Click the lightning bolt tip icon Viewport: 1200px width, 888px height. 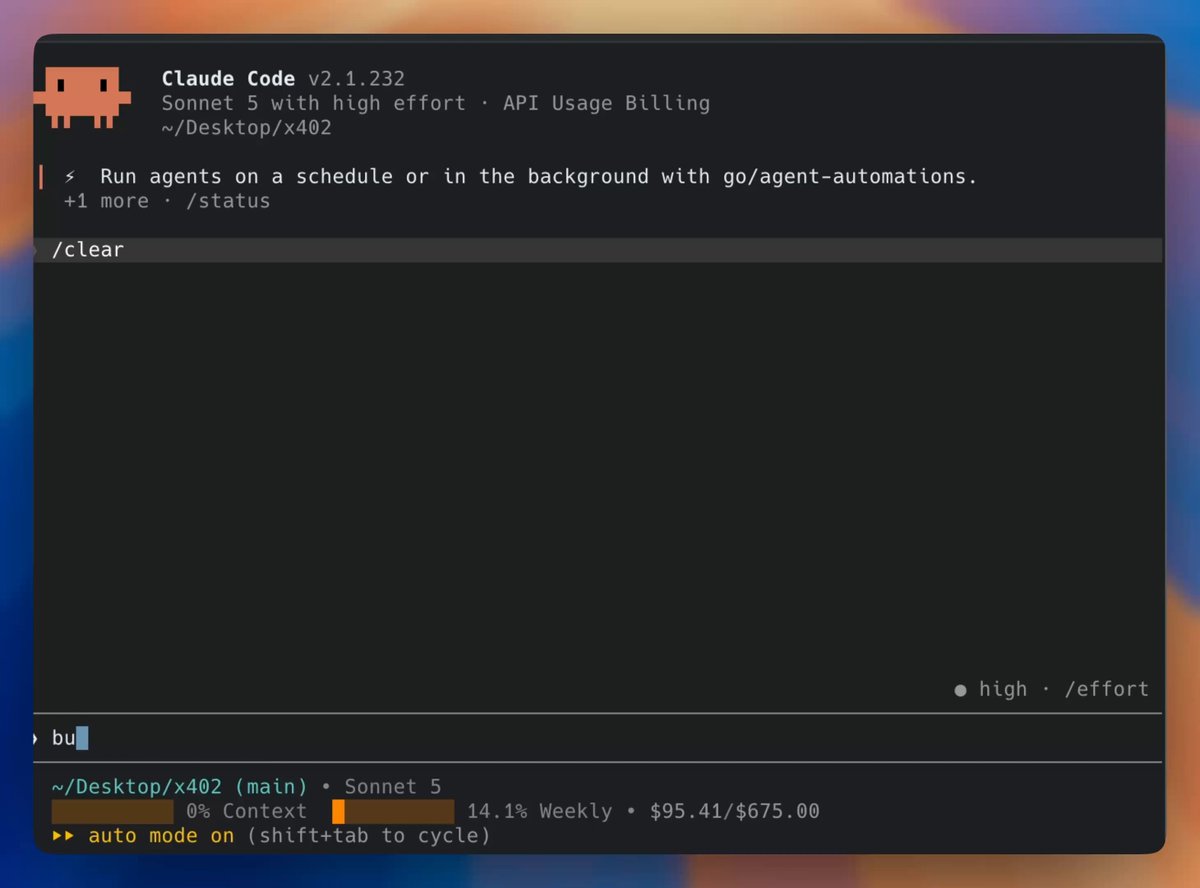click(x=70, y=177)
